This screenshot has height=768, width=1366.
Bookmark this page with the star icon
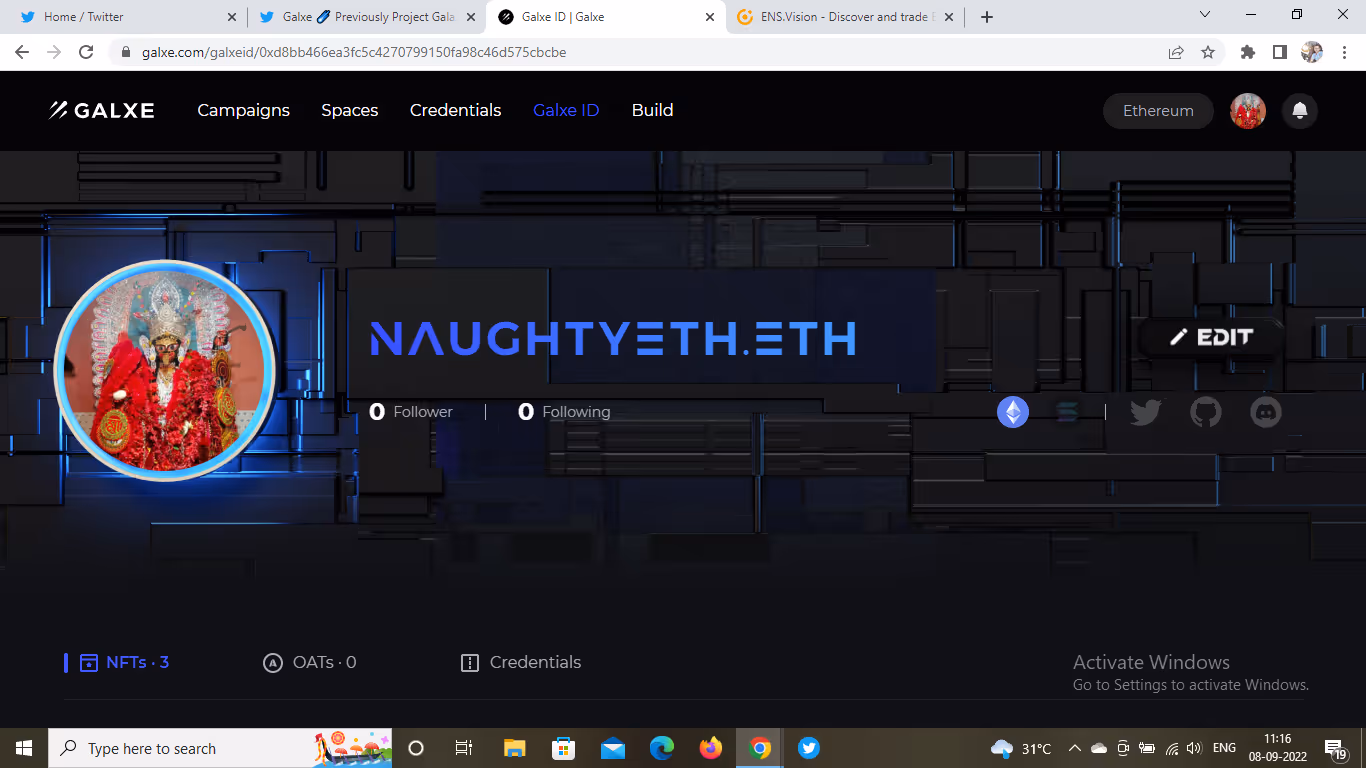point(1208,52)
